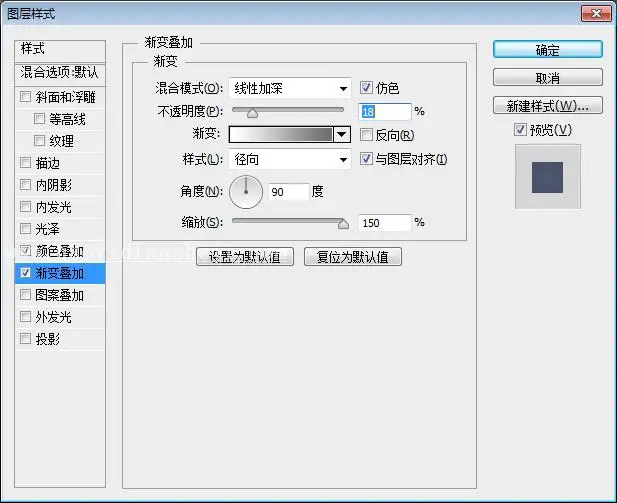The width and height of the screenshot is (617, 503).
Task: Enable the 图案叠加 checkbox
Action: click(25, 294)
